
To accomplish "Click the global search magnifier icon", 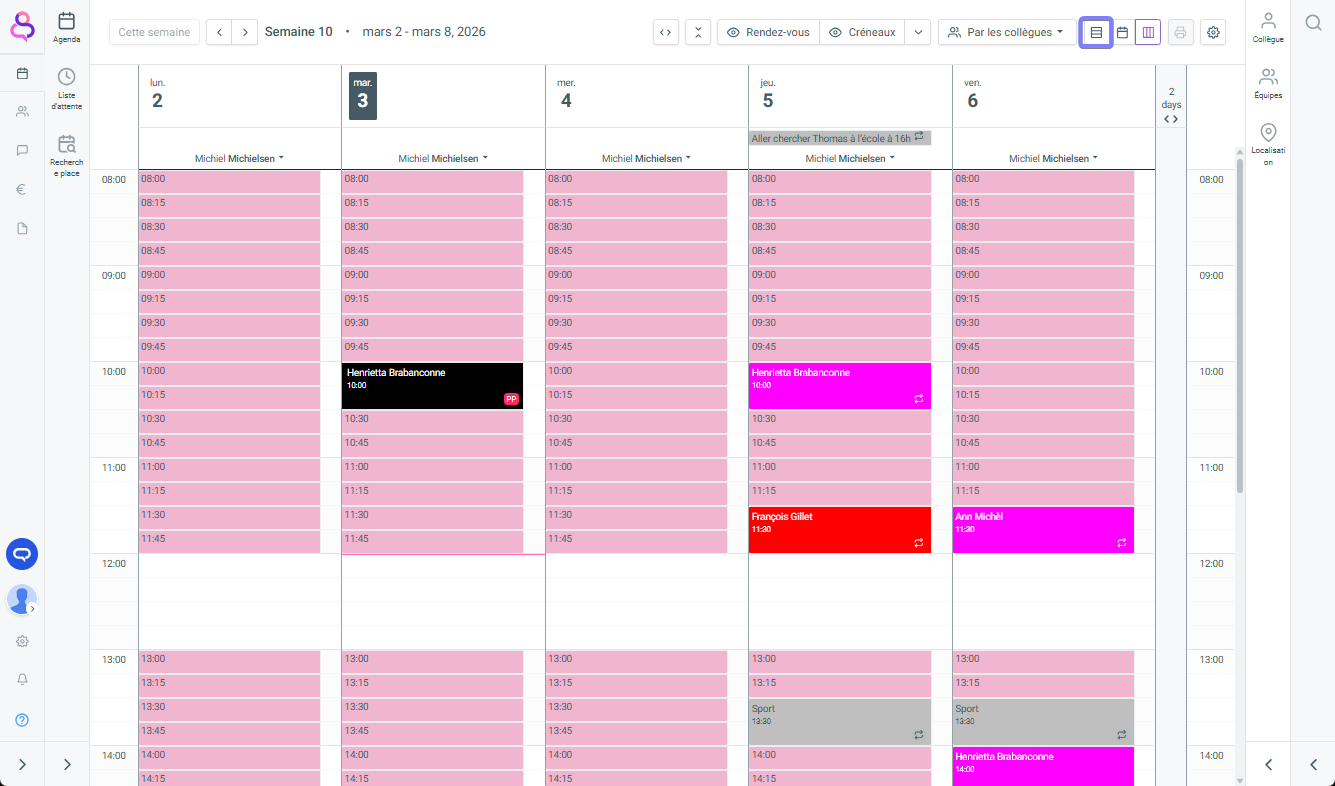I will pos(1313,22).
